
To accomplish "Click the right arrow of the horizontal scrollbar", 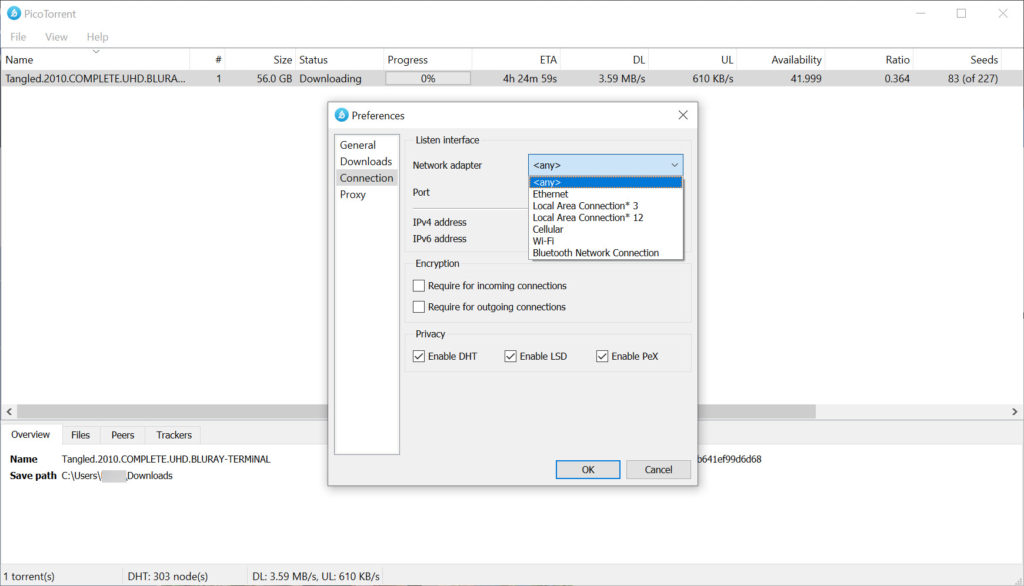I will 1014,412.
